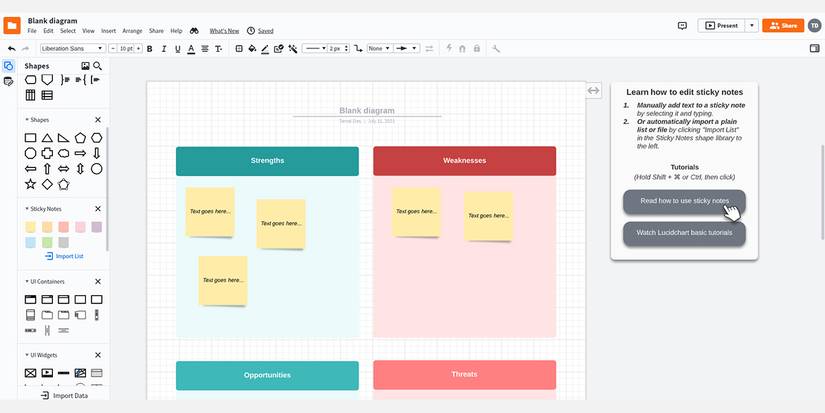Collapse the Shapes library section
This screenshot has width=825, height=413.
tap(37, 120)
